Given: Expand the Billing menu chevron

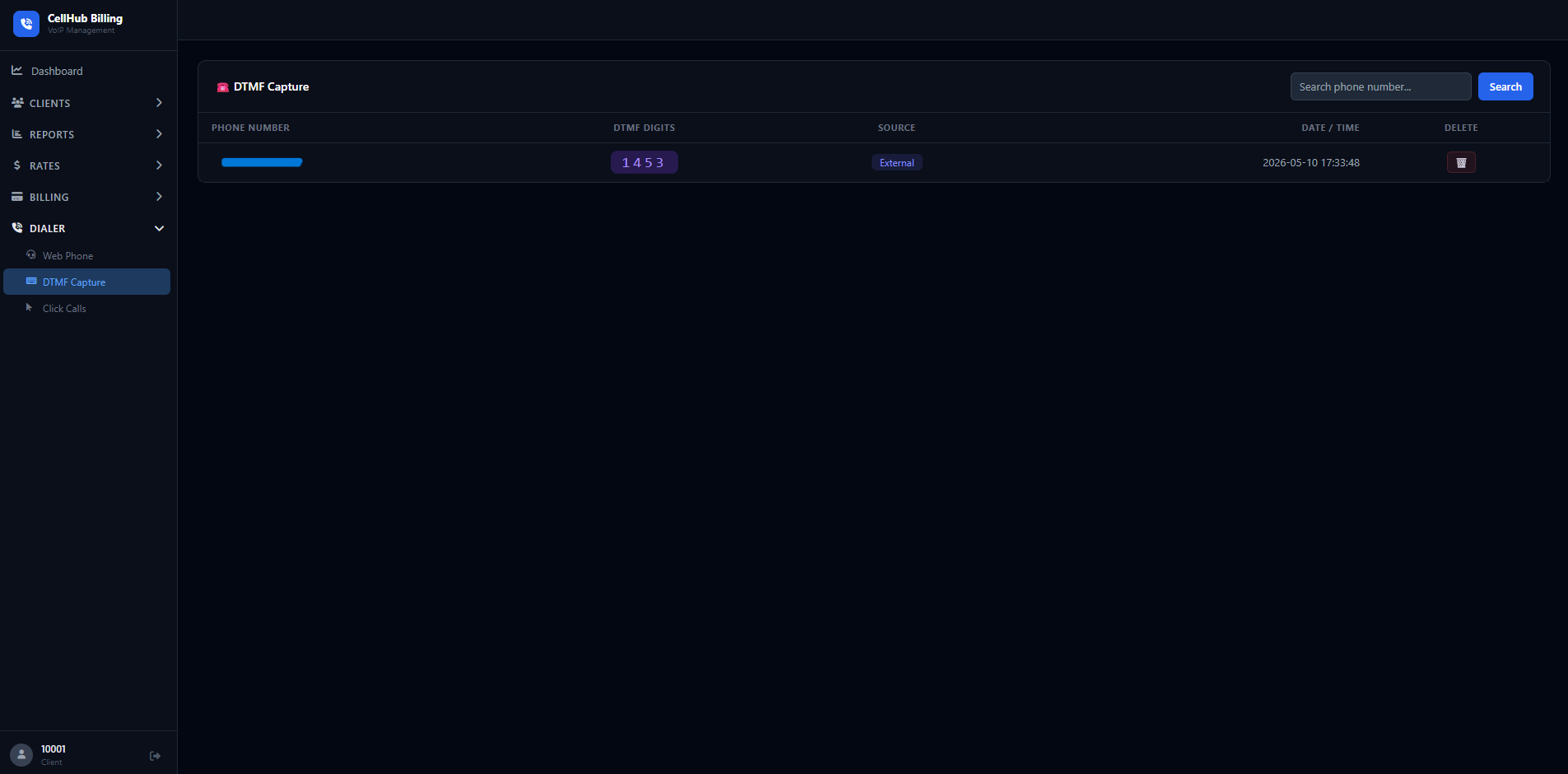Looking at the screenshot, I should [159, 197].
